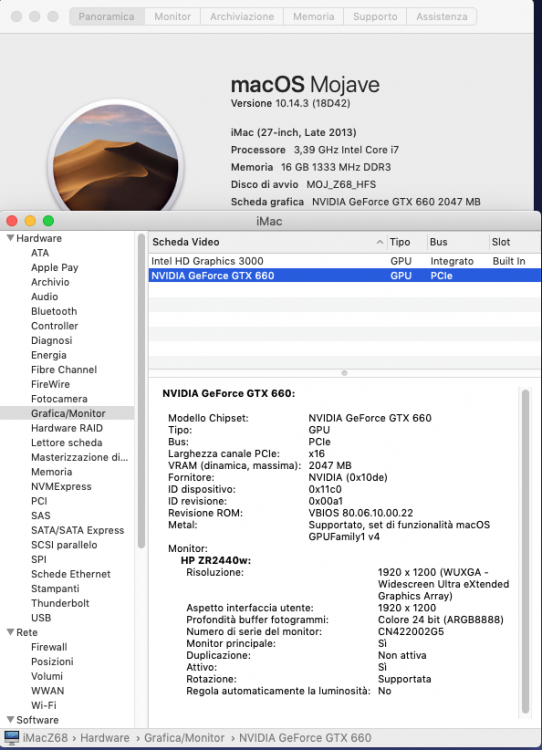Click the green zoom button of iMac window
This screenshot has width=542, height=750.
[x=48, y=221]
